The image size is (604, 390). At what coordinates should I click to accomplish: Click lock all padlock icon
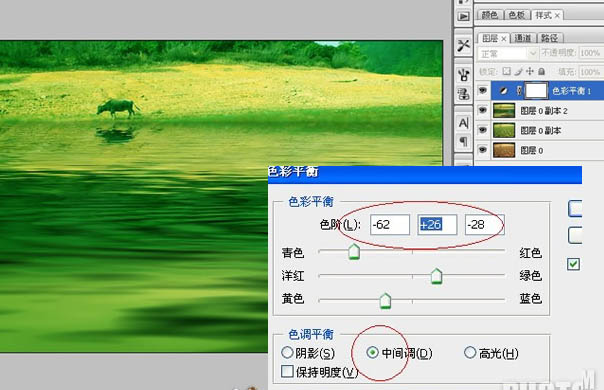pyautogui.click(x=542, y=71)
